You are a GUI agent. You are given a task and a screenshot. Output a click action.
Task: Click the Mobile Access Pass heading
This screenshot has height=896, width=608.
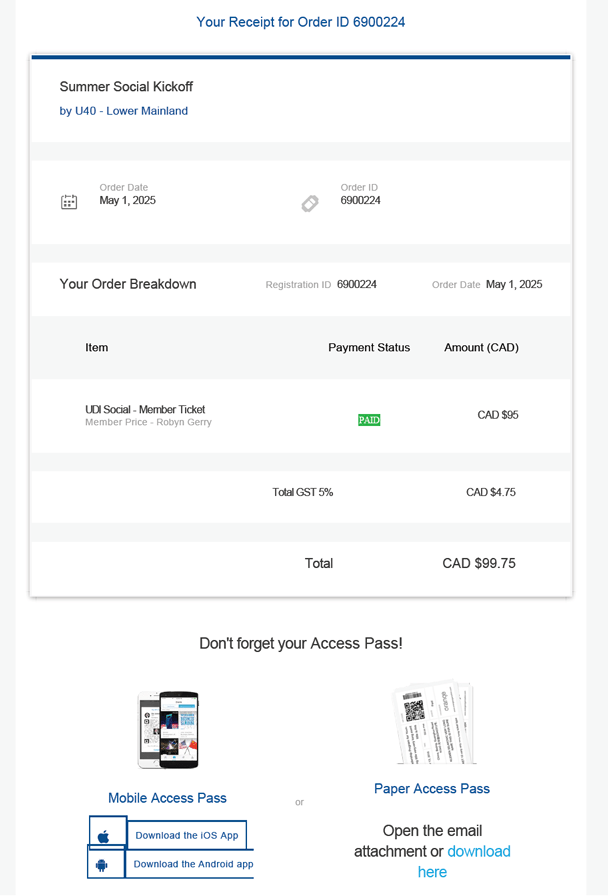tap(167, 798)
